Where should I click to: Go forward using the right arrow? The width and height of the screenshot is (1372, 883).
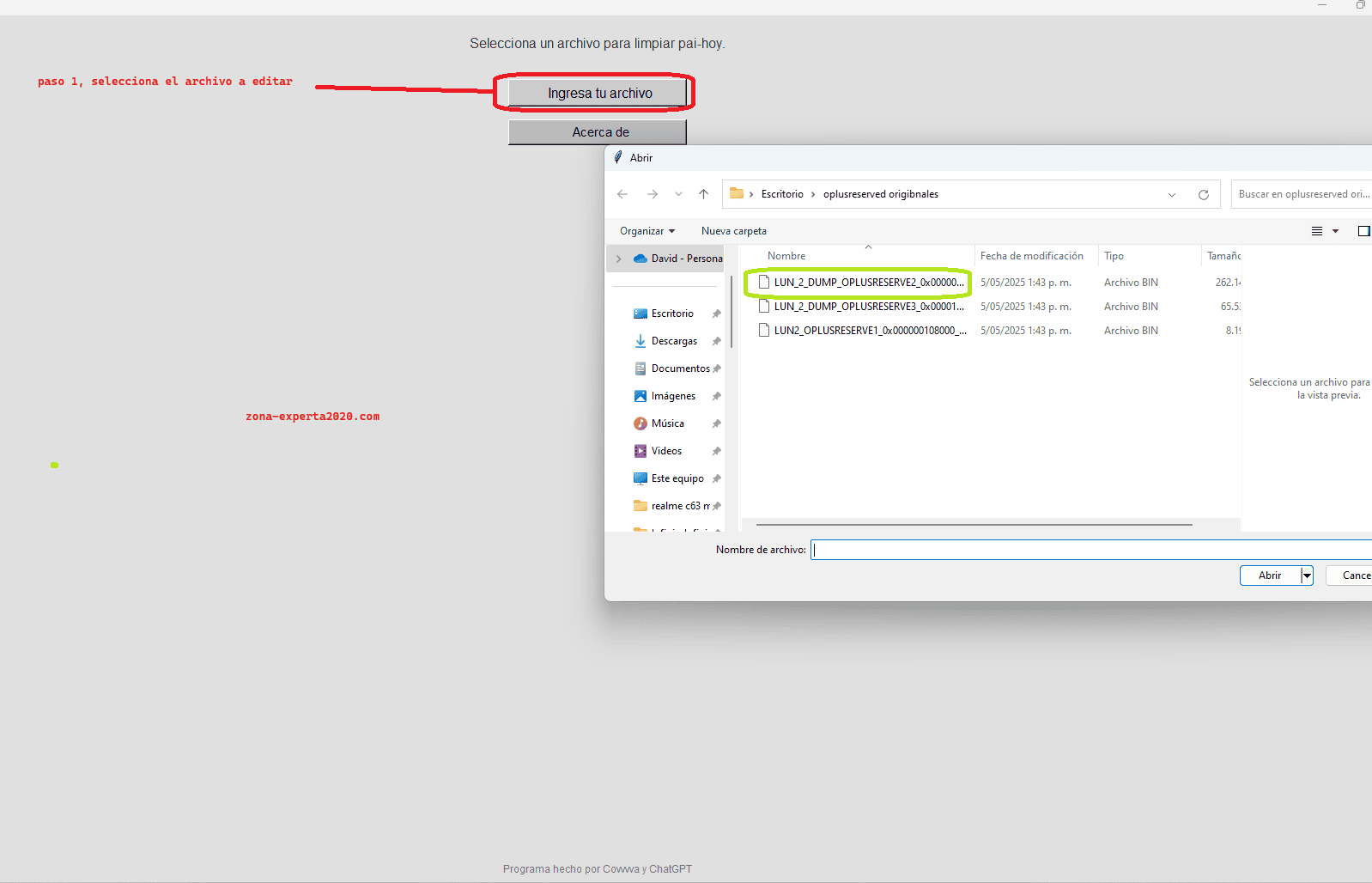[x=653, y=194]
